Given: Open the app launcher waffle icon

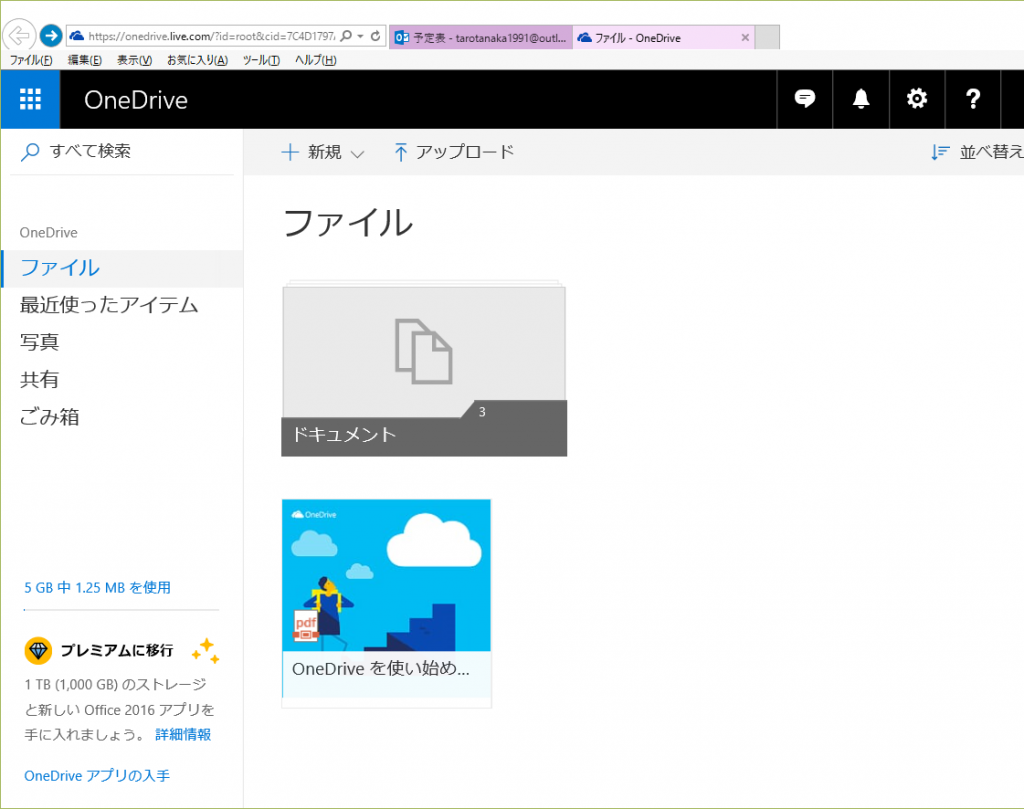Looking at the screenshot, I should pos(30,99).
